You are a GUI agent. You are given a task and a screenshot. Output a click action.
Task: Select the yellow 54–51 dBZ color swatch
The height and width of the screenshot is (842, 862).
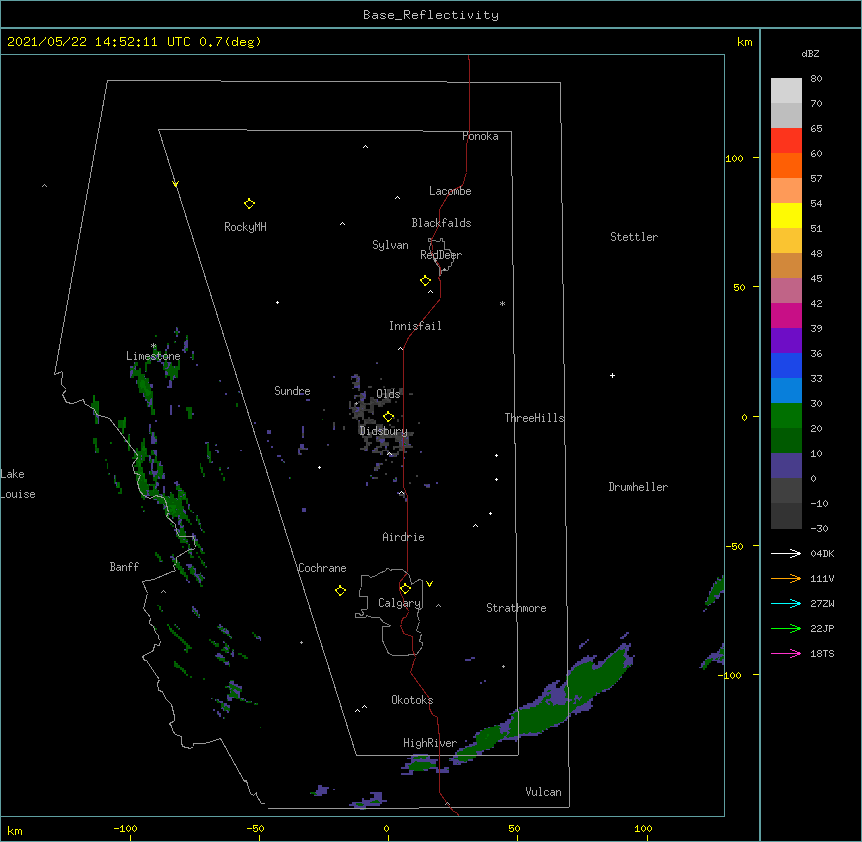coord(786,215)
